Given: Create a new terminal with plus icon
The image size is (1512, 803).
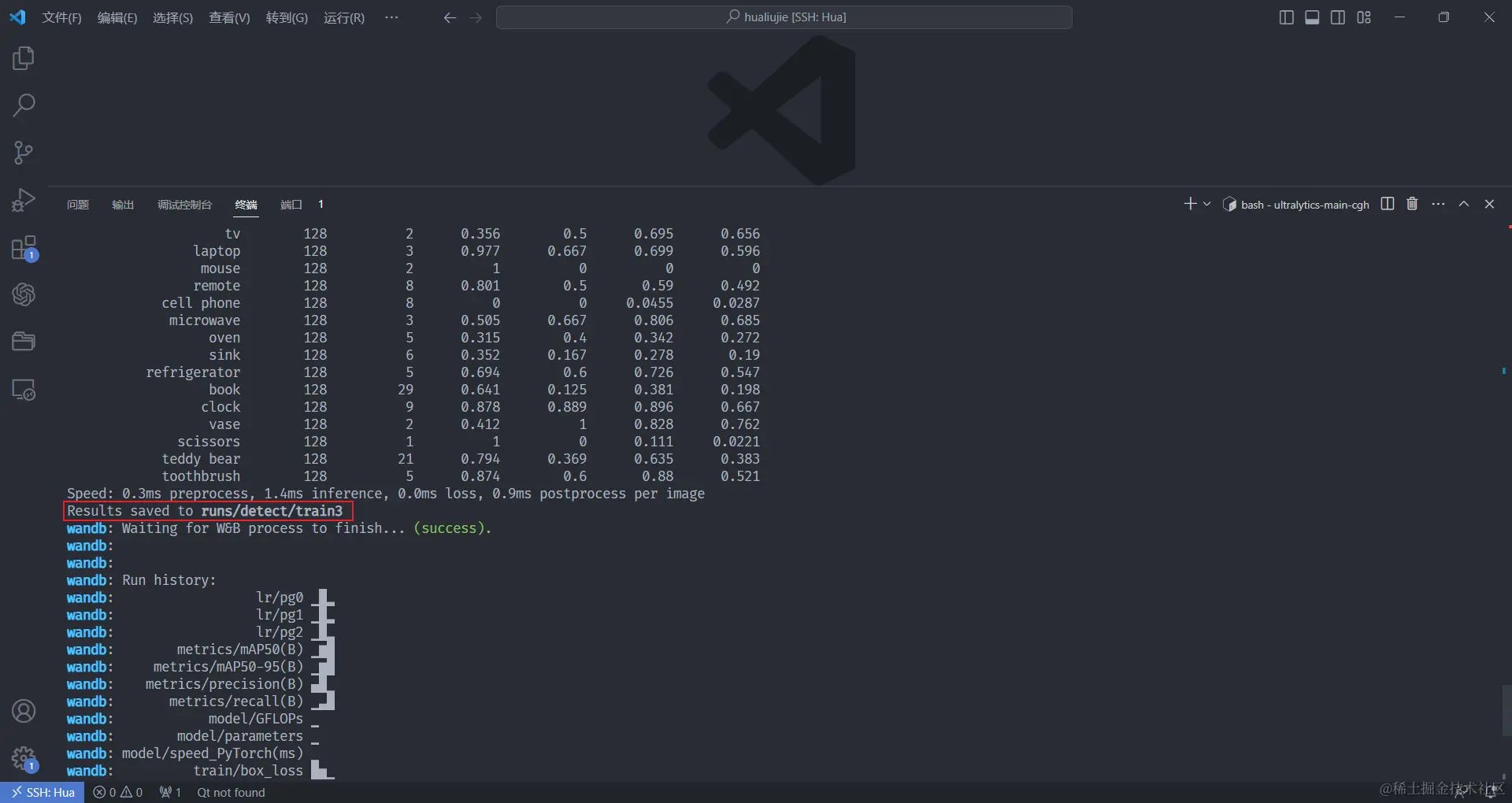Looking at the screenshot, I should tap(1190, 204).
